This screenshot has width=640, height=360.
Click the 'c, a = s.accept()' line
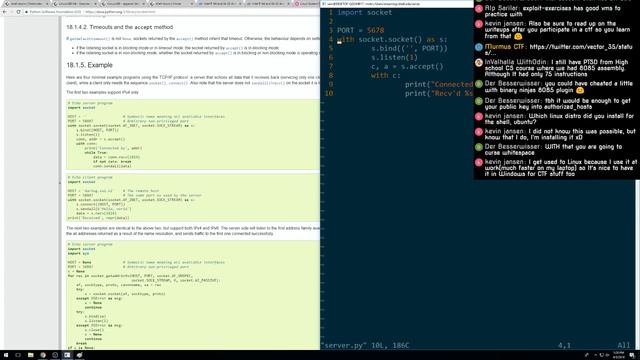407,66
